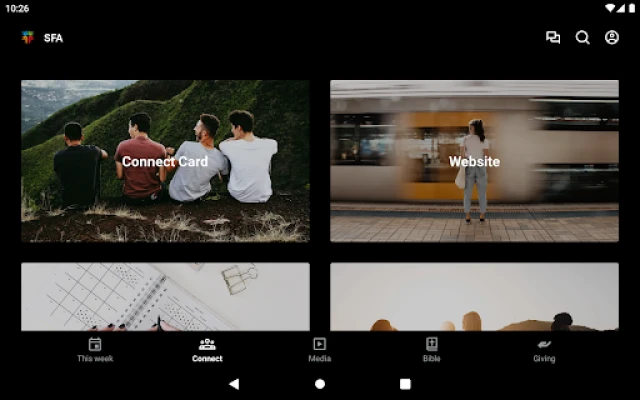
Task: Open the Bible tab
Action: [x=432, y=350]
